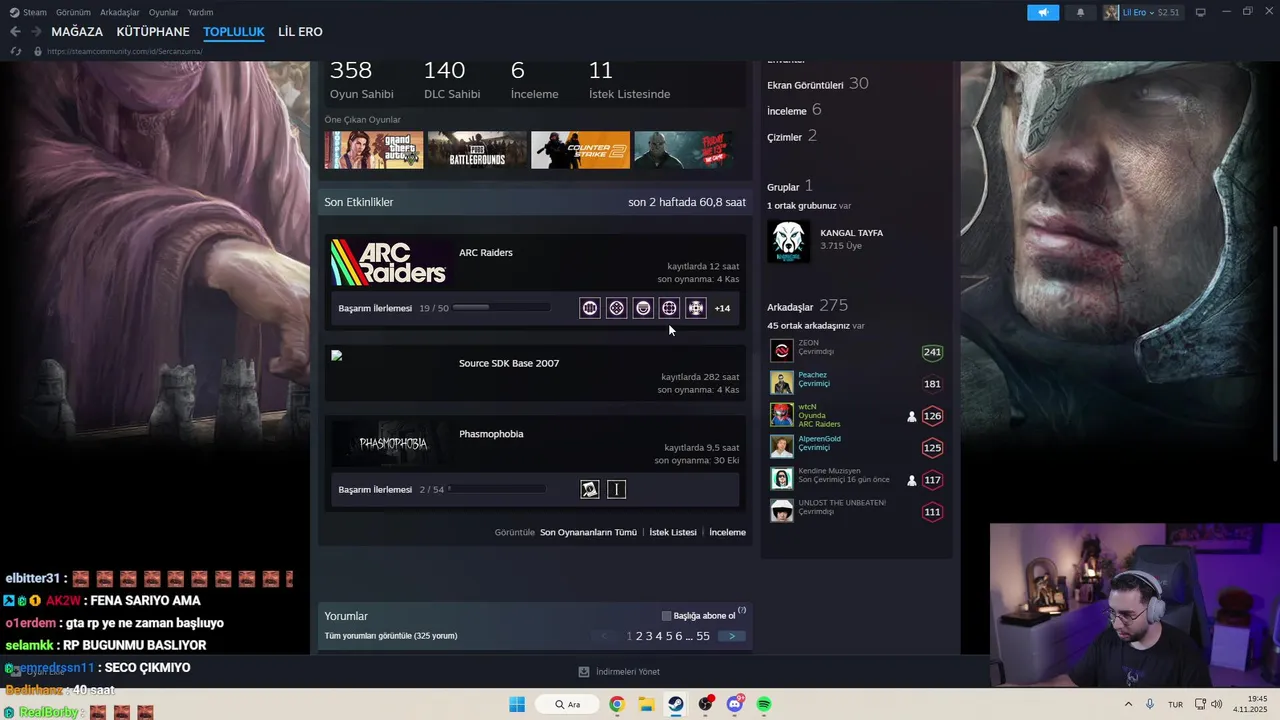Open Discord from the Windows taskbar
1280x720 pixels.
pos(735,704)
